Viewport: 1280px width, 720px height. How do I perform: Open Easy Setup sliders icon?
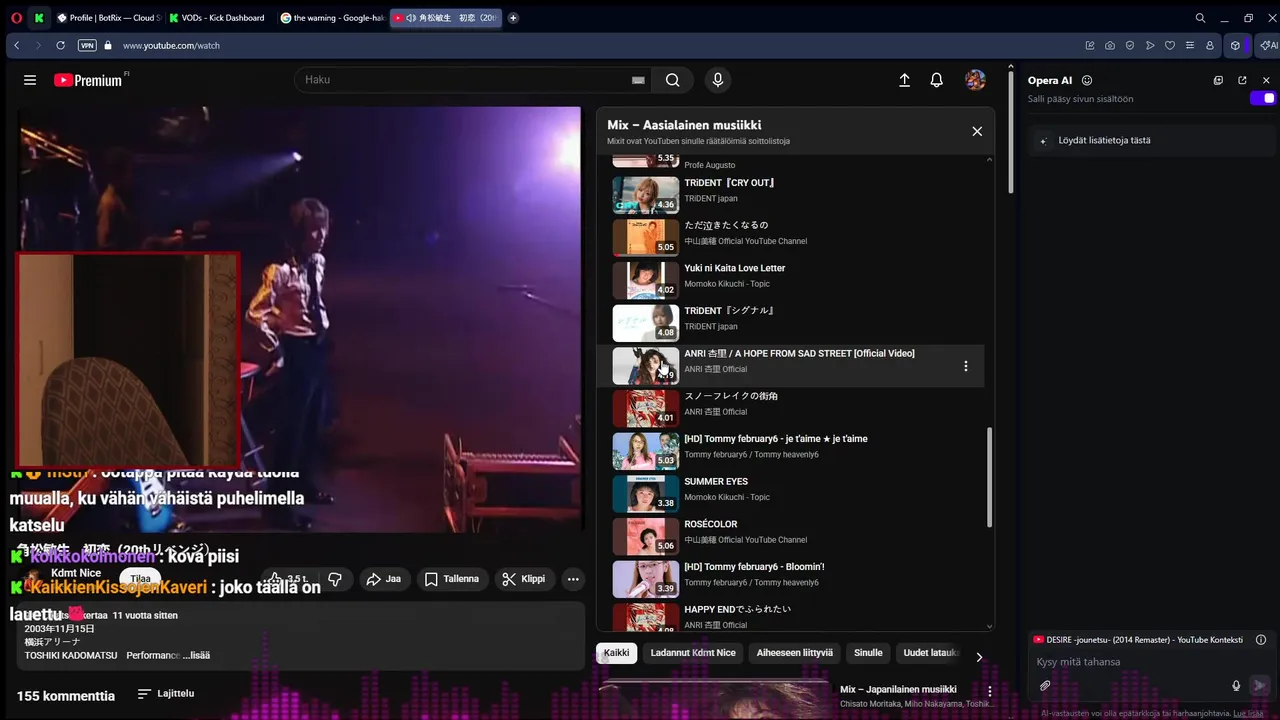pyautogui.click(x=1190, y=45)
